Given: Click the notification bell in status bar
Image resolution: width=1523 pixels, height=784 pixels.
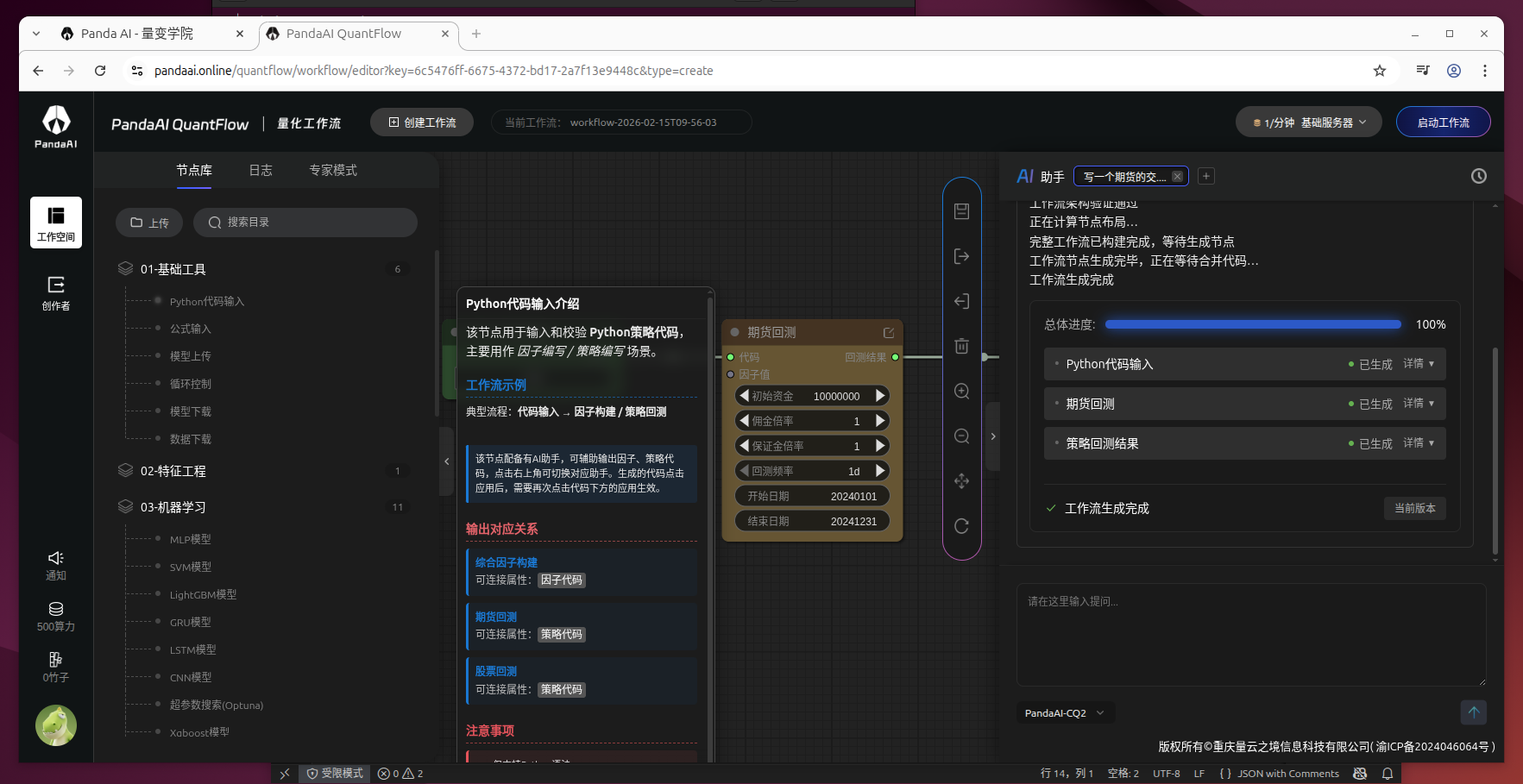Looking at the screenshot, I should pos(1388,774).
